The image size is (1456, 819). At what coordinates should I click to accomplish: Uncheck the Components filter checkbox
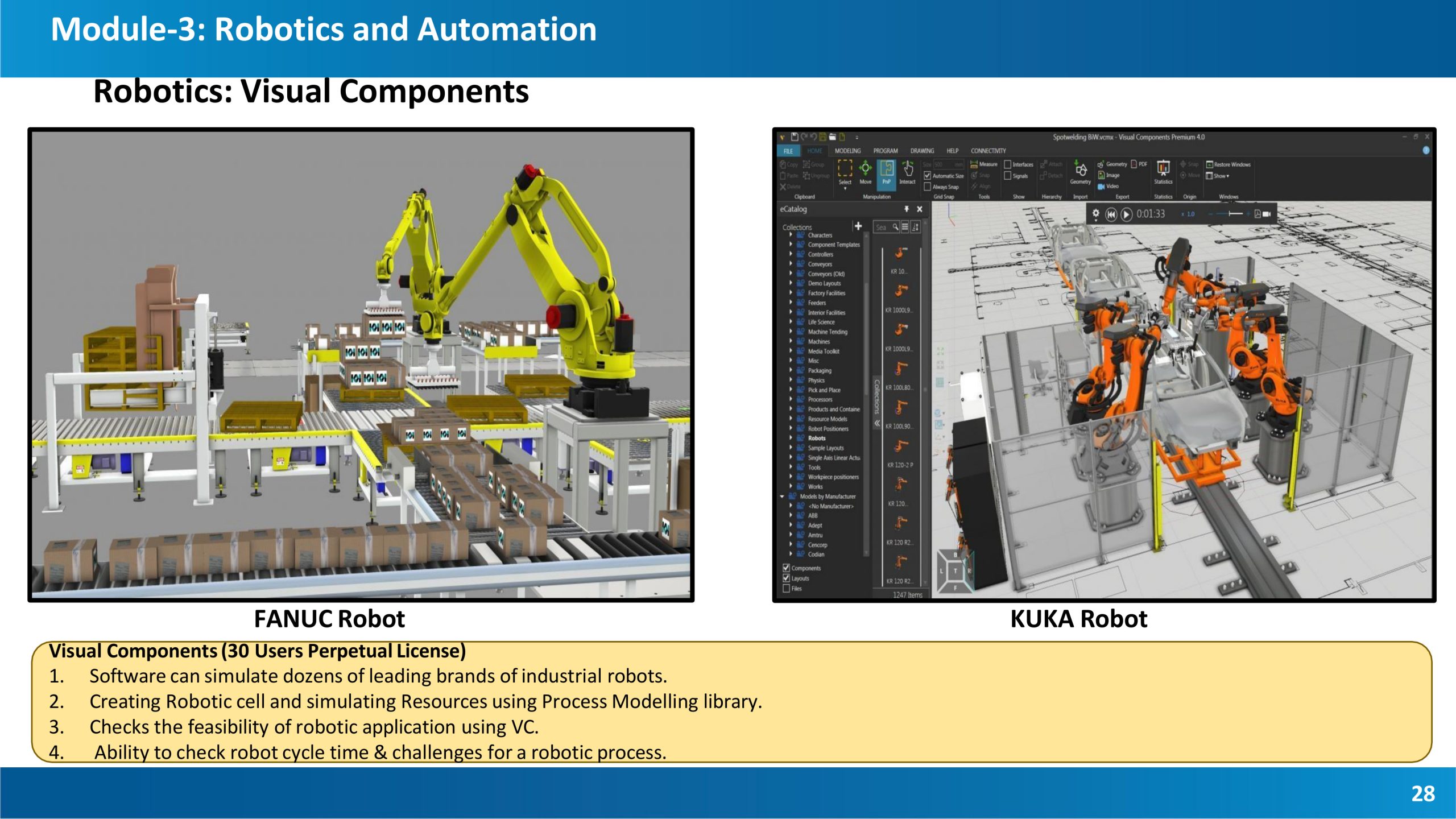786,568
